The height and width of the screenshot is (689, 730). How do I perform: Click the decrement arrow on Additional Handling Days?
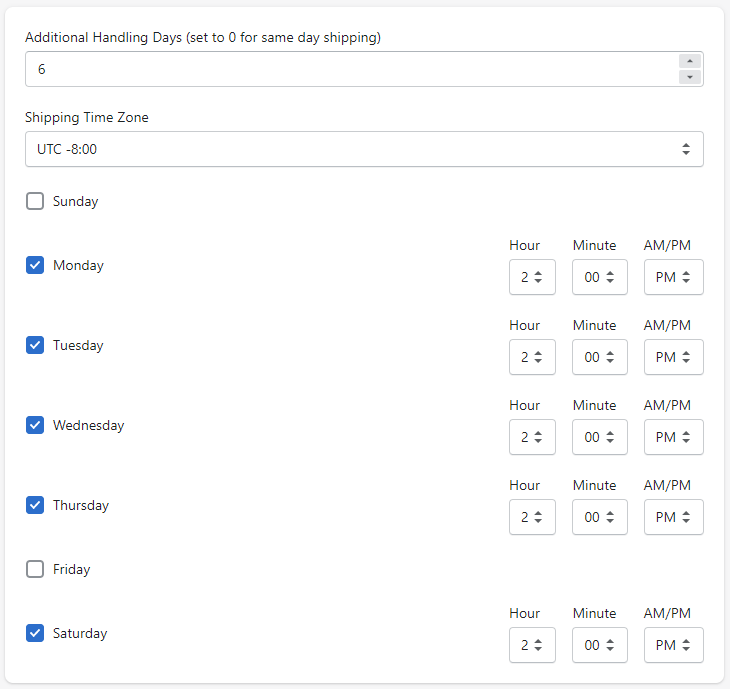click(689, 77)
